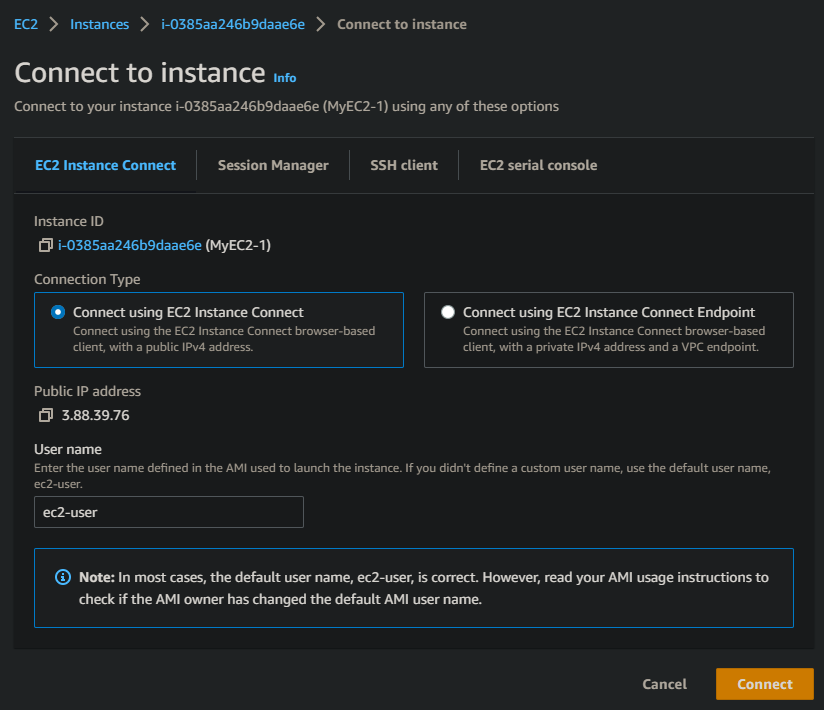824x710 pixels.
Task: Click the Connect to instance page heading
Action: pyautogui.click(x=140, y=73)
